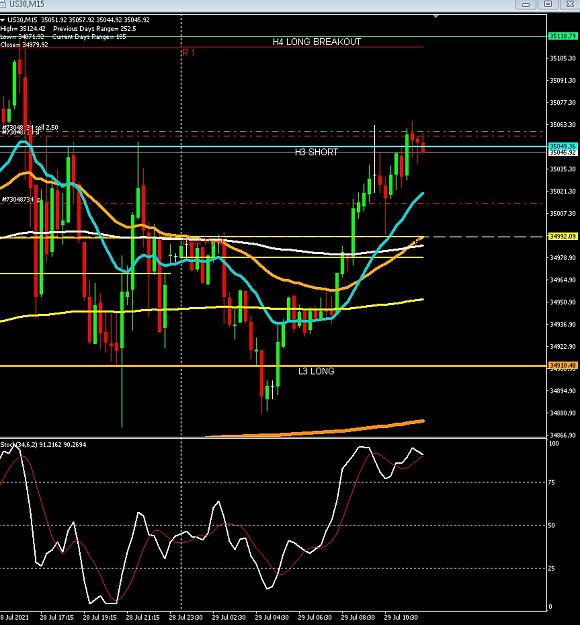Maximize the US30,M15 chart window
The width and height of the screenshot is (580, 625).
click(548, 4)
